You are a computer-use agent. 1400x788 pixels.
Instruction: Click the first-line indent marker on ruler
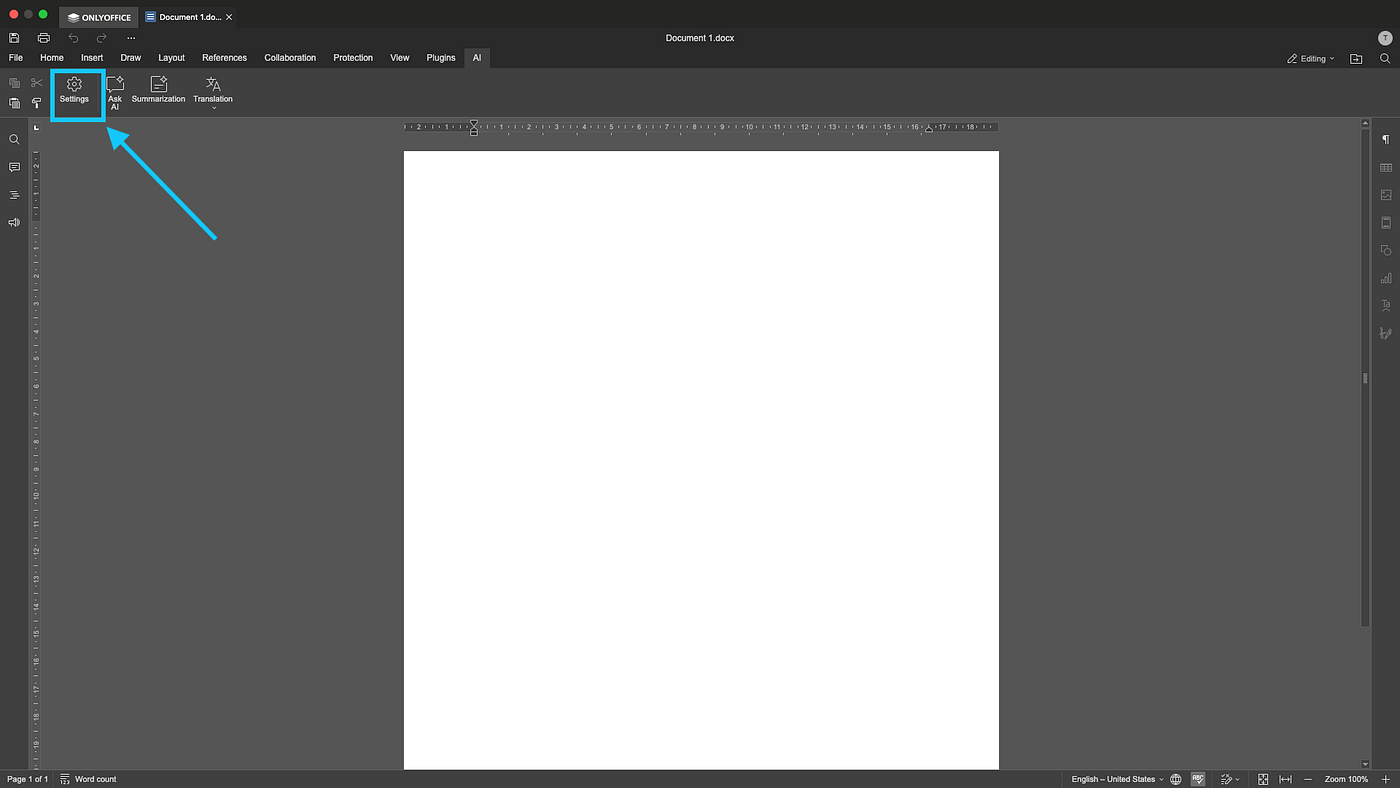(x=474, y=123)
